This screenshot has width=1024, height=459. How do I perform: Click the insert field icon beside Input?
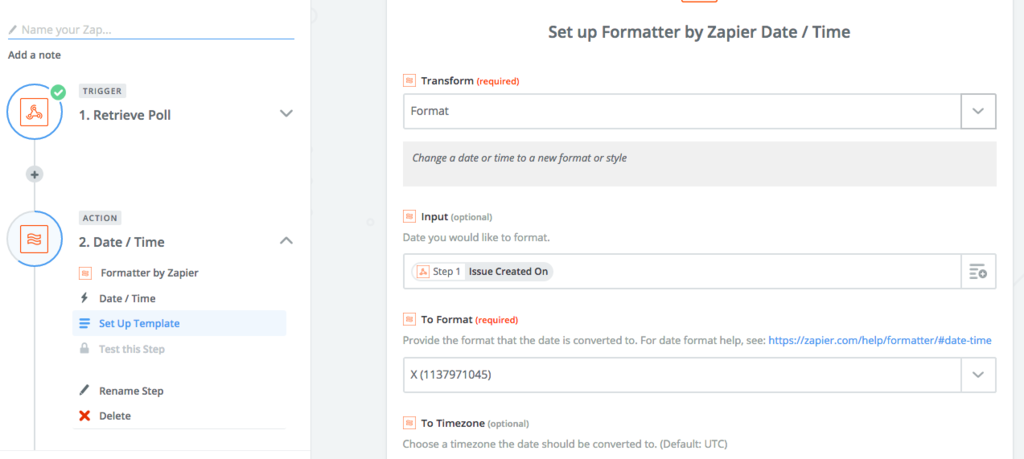(977, 272)
